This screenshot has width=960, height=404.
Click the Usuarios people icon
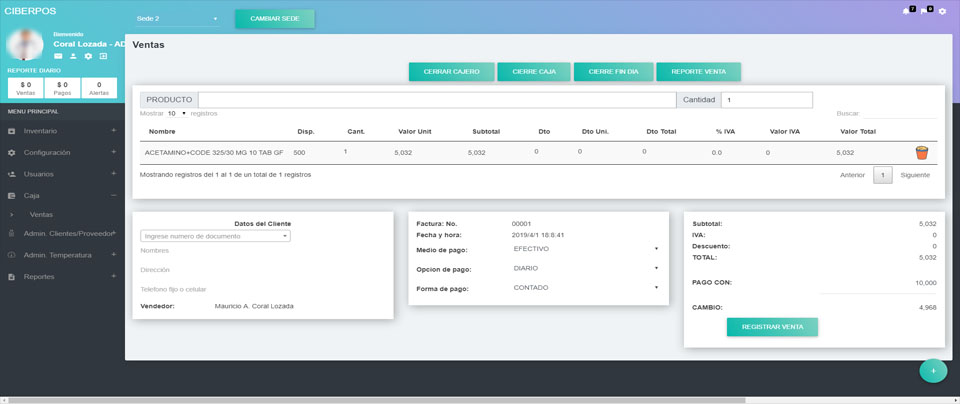(11, 174)
